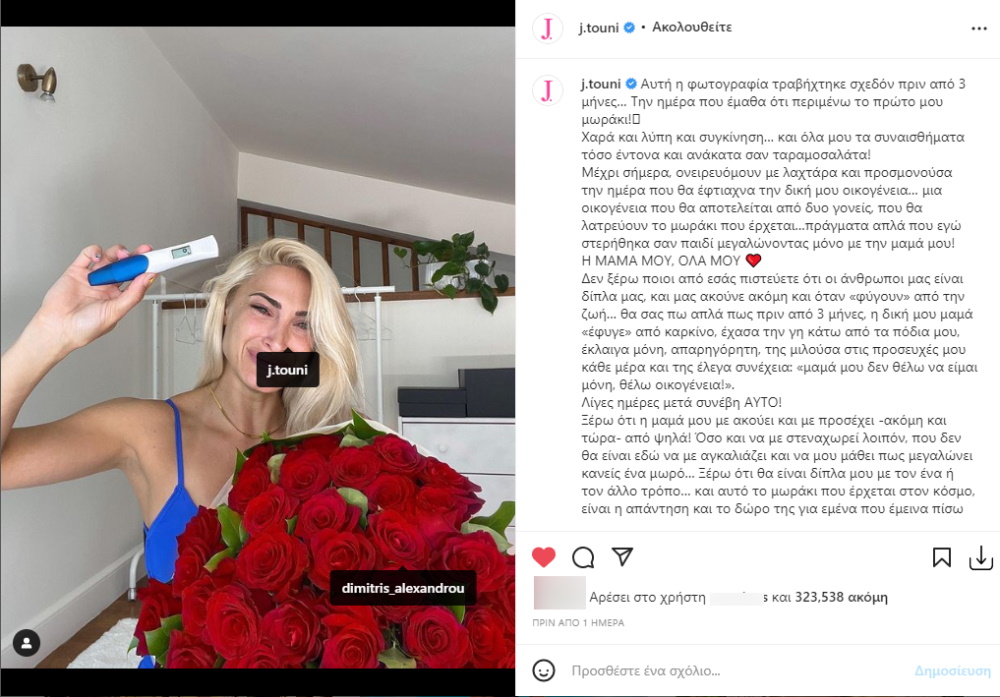
Task: Unlike the post via red heart icon
Action: click(x=543, y=557)
